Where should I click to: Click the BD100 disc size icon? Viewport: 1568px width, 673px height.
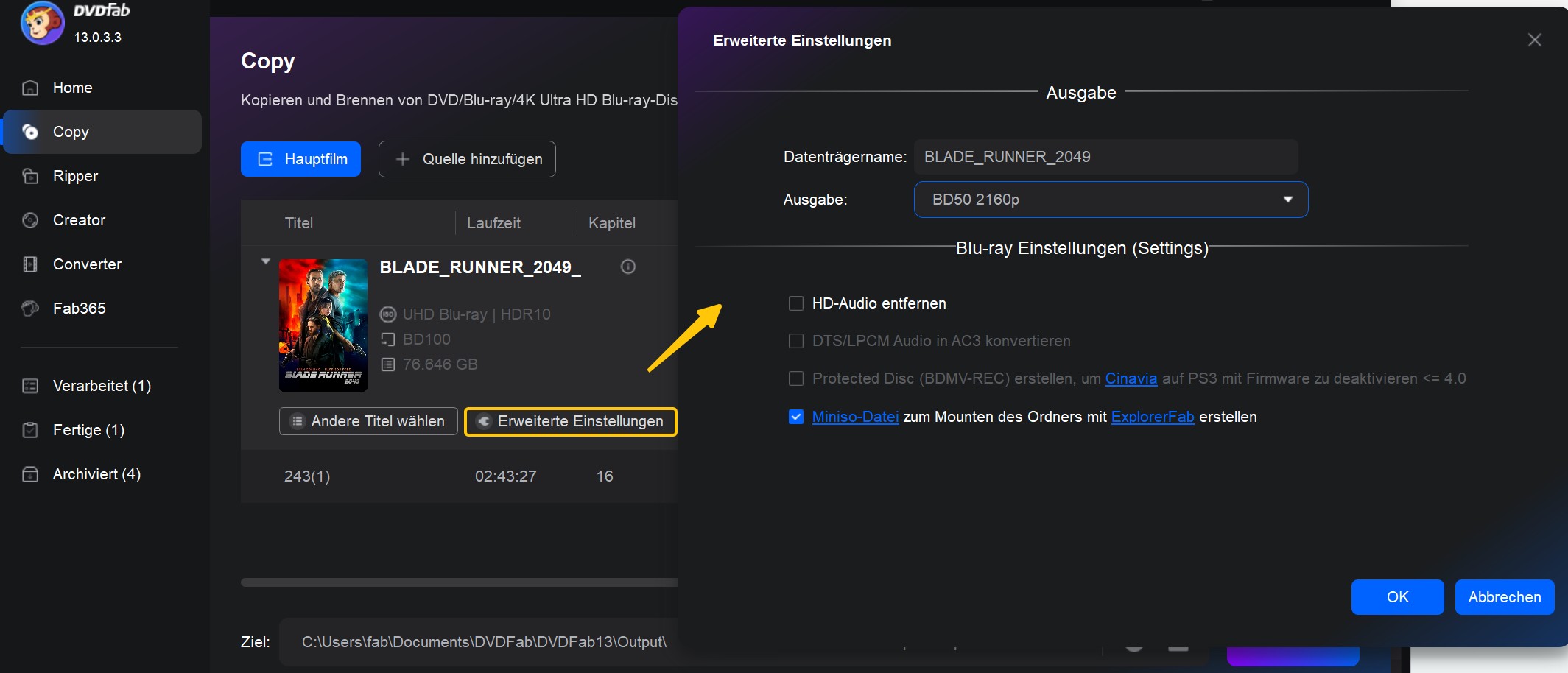click(388, 339)
